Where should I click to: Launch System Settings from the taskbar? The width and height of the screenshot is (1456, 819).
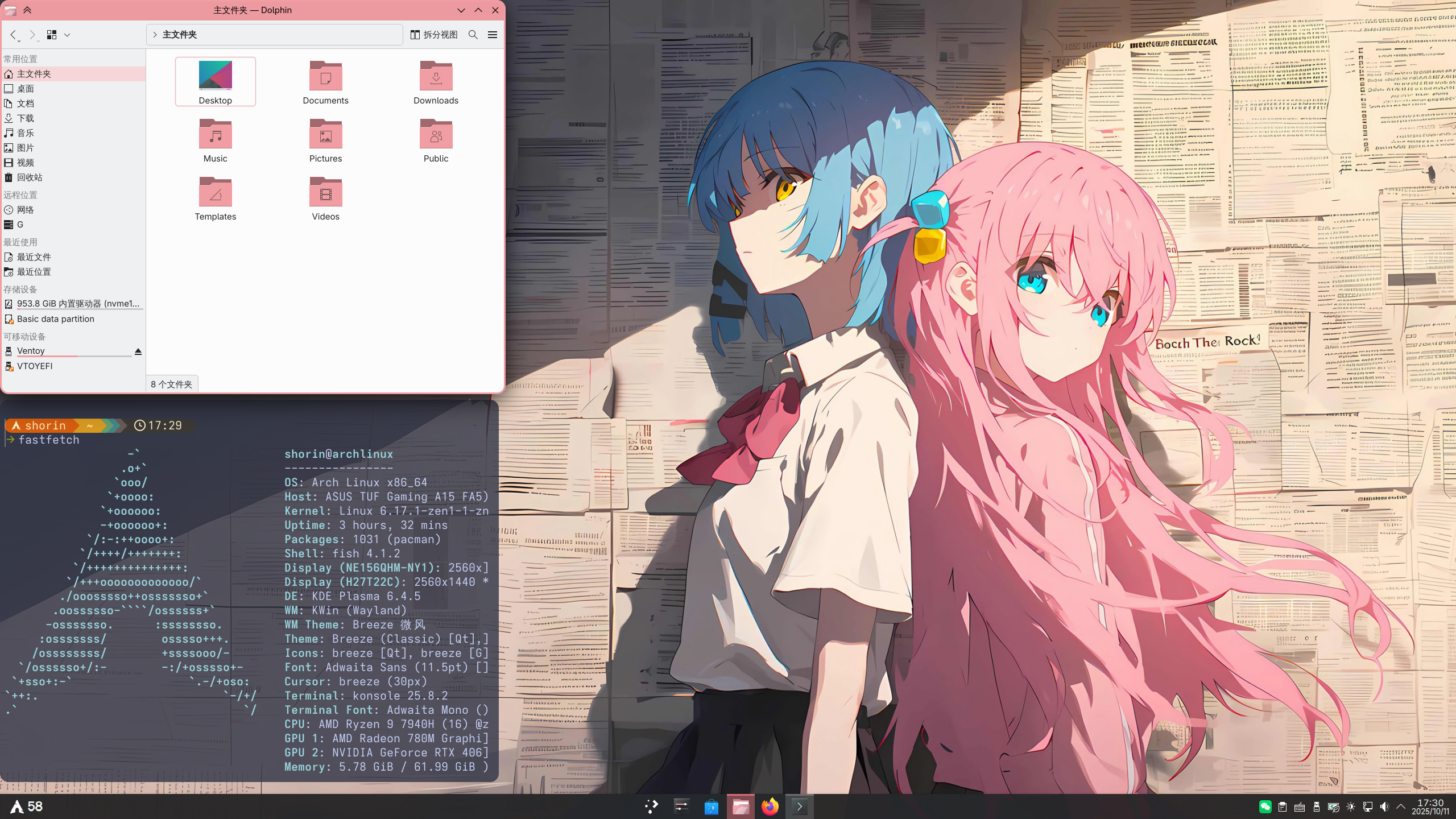coord(681,806)
